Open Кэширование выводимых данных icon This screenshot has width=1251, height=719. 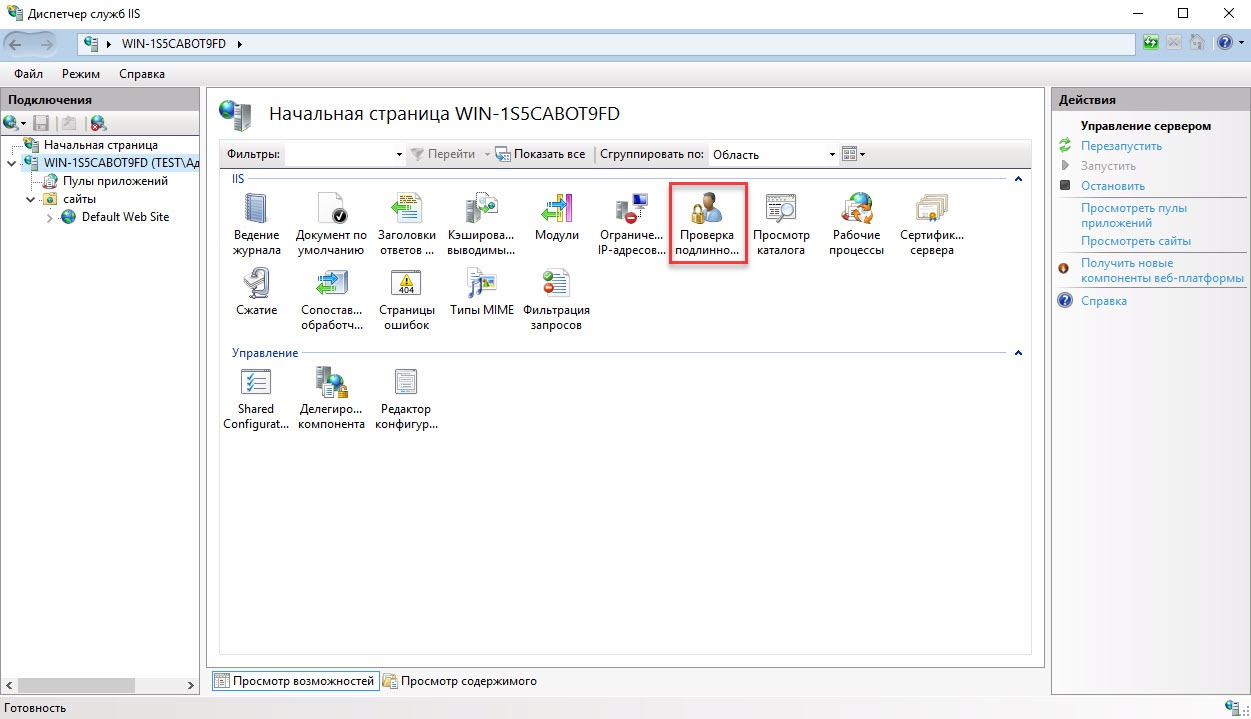(481, 225)
